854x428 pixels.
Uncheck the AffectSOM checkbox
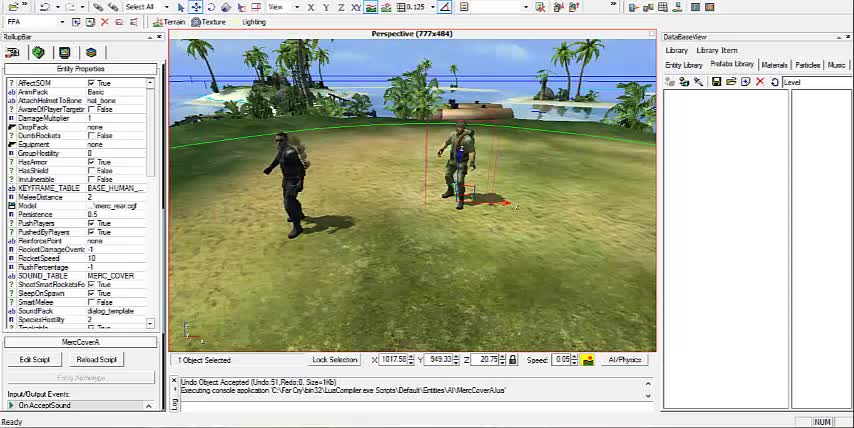[91, 83]
